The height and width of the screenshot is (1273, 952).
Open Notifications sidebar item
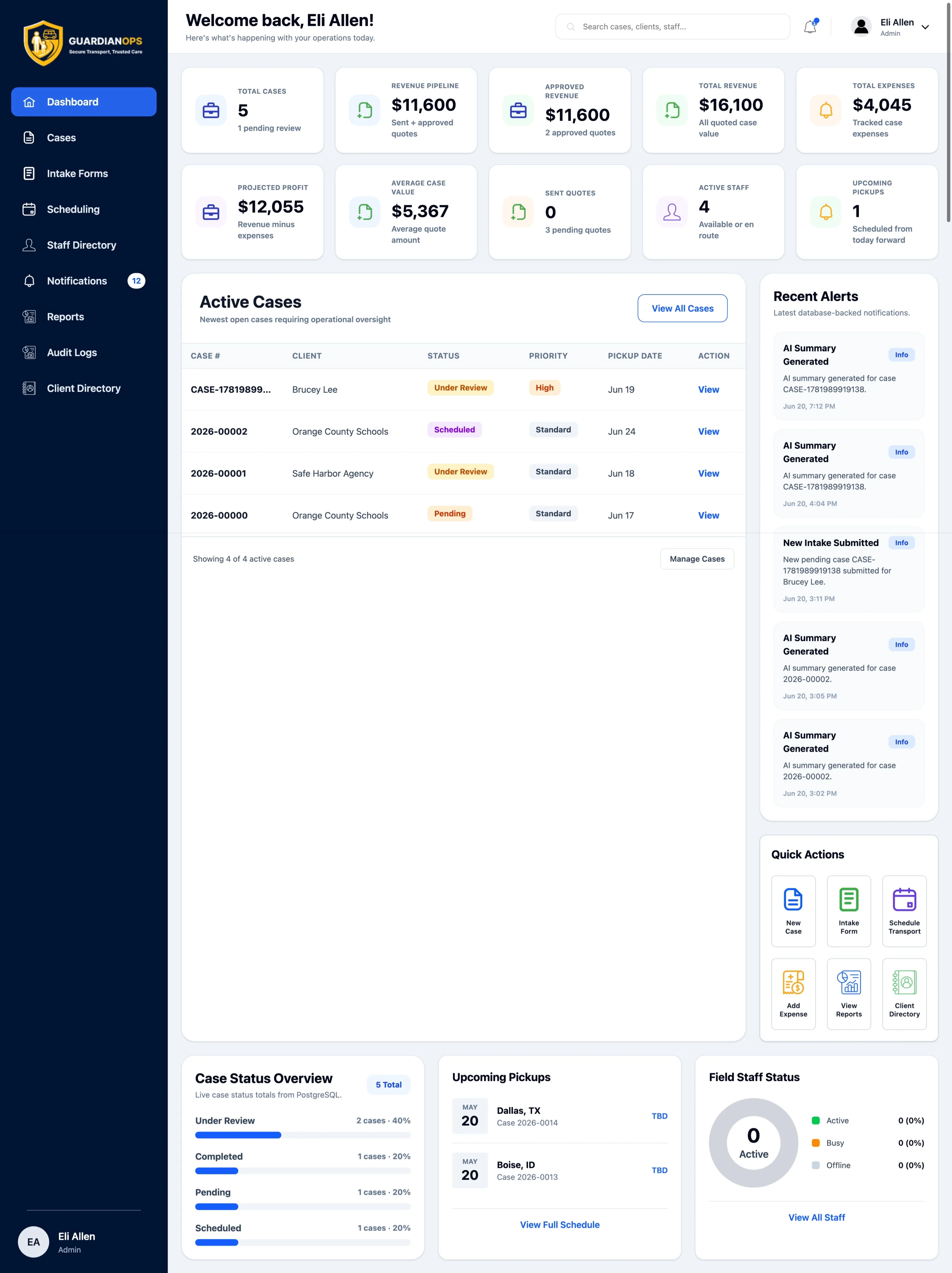coord(84,281)
